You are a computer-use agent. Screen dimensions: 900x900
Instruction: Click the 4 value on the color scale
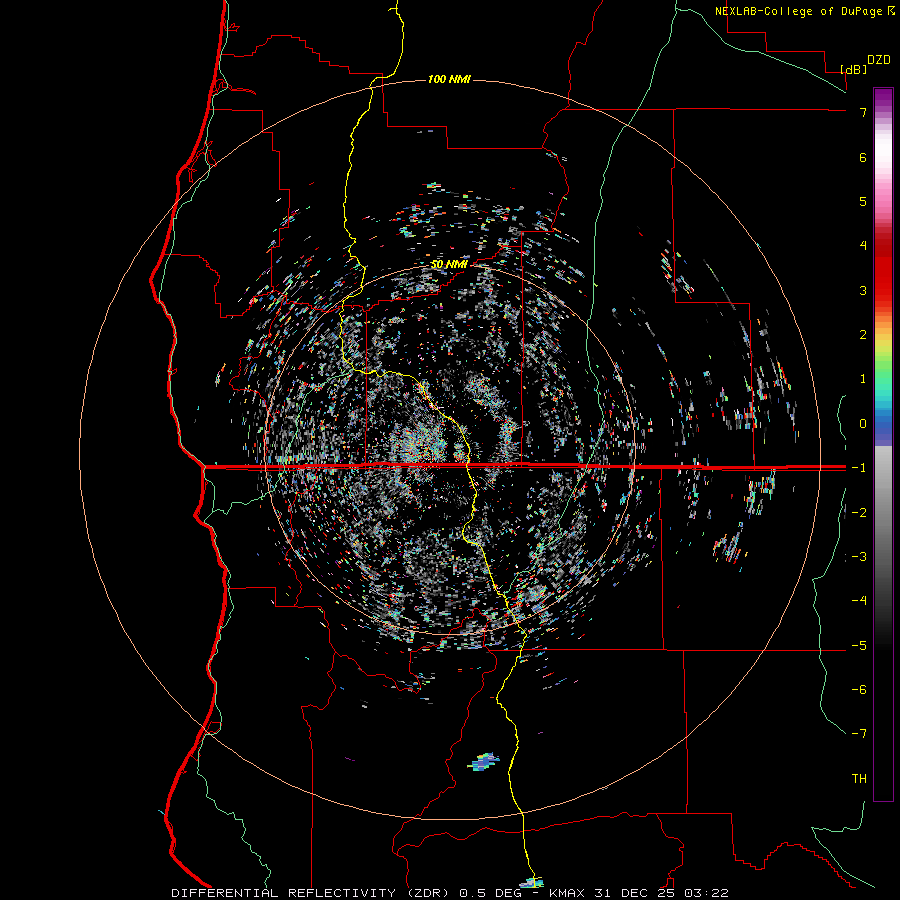(x=863, y=246)
